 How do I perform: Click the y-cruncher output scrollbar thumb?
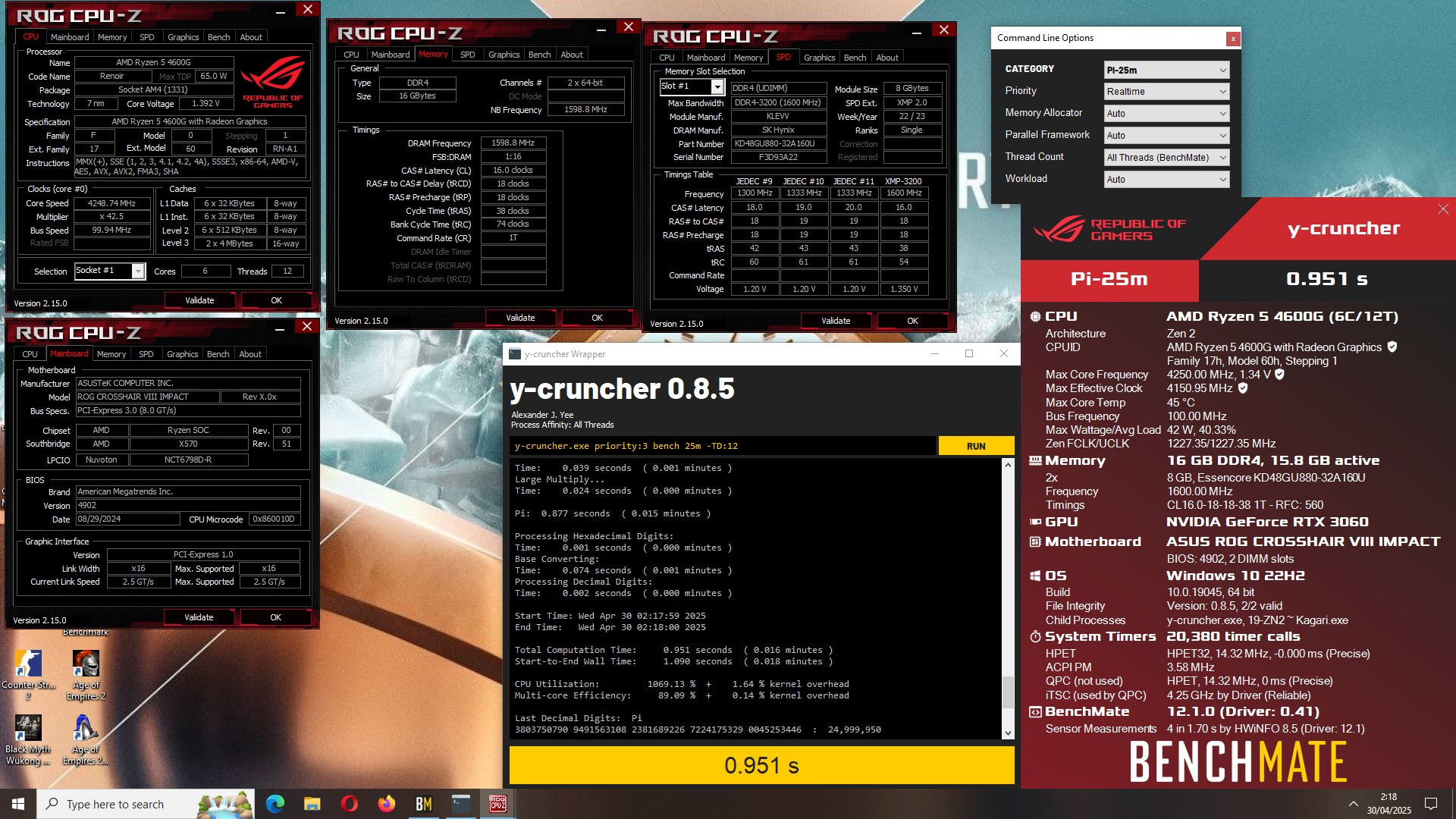[1008, 692]
